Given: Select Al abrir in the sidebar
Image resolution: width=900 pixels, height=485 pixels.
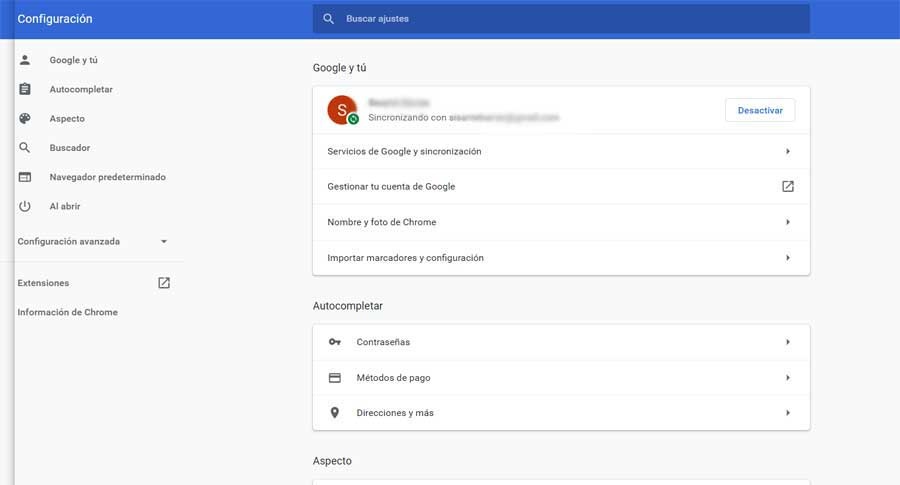Looking at the screenshot, I should [65, 206].
